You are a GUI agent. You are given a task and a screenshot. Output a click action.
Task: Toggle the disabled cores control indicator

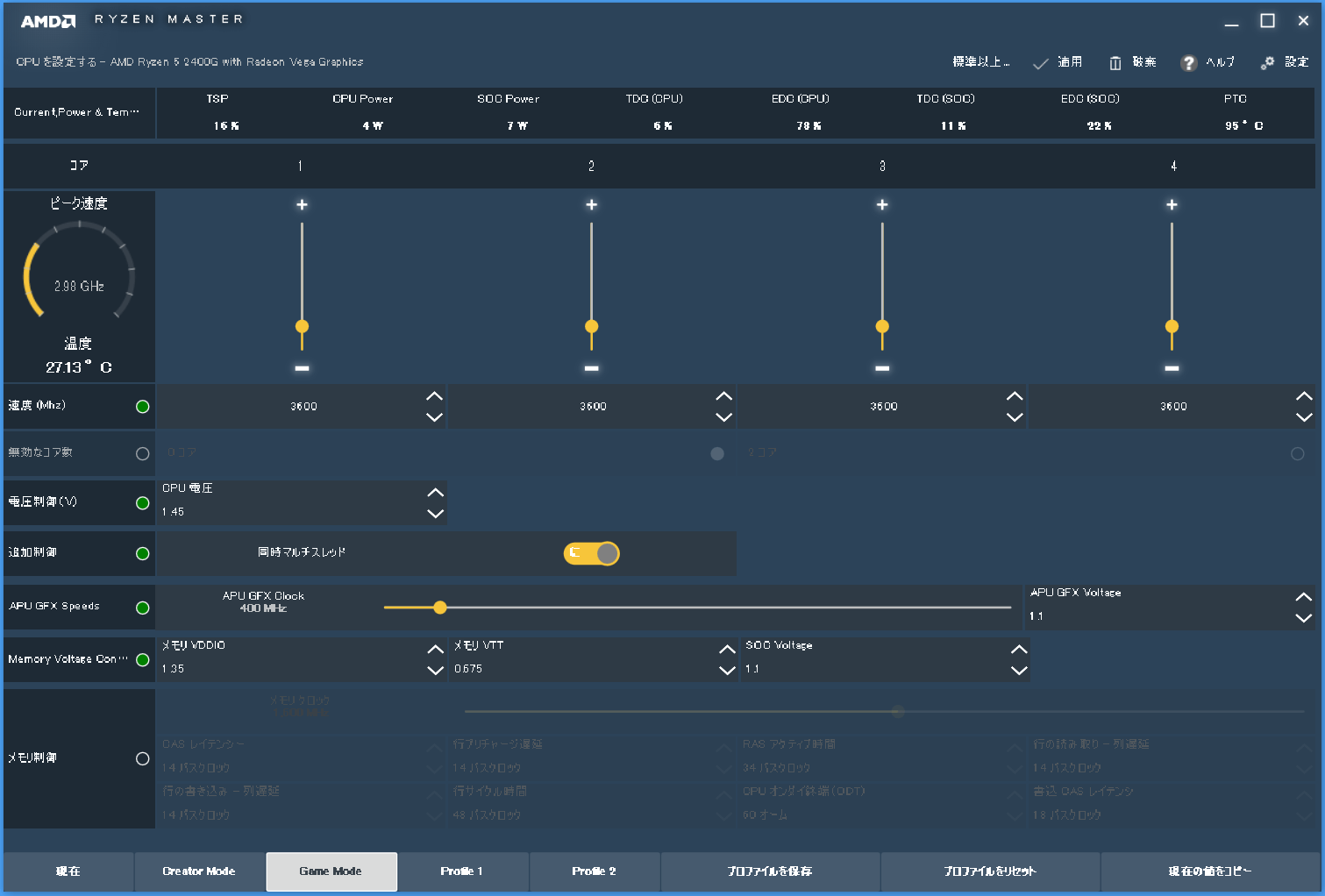click(x=143, y=454)
